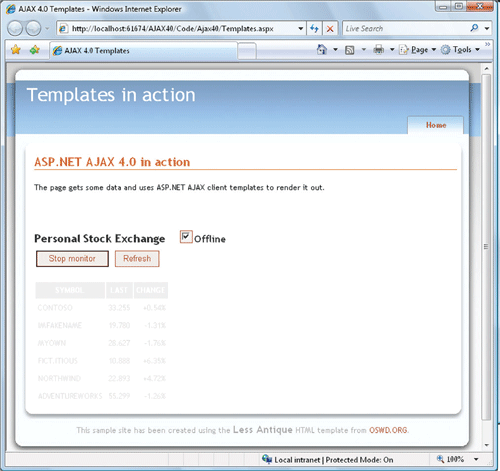Click the Live Search input box
The width and height of the screenshot is (500, 471).
click(405, 29)
